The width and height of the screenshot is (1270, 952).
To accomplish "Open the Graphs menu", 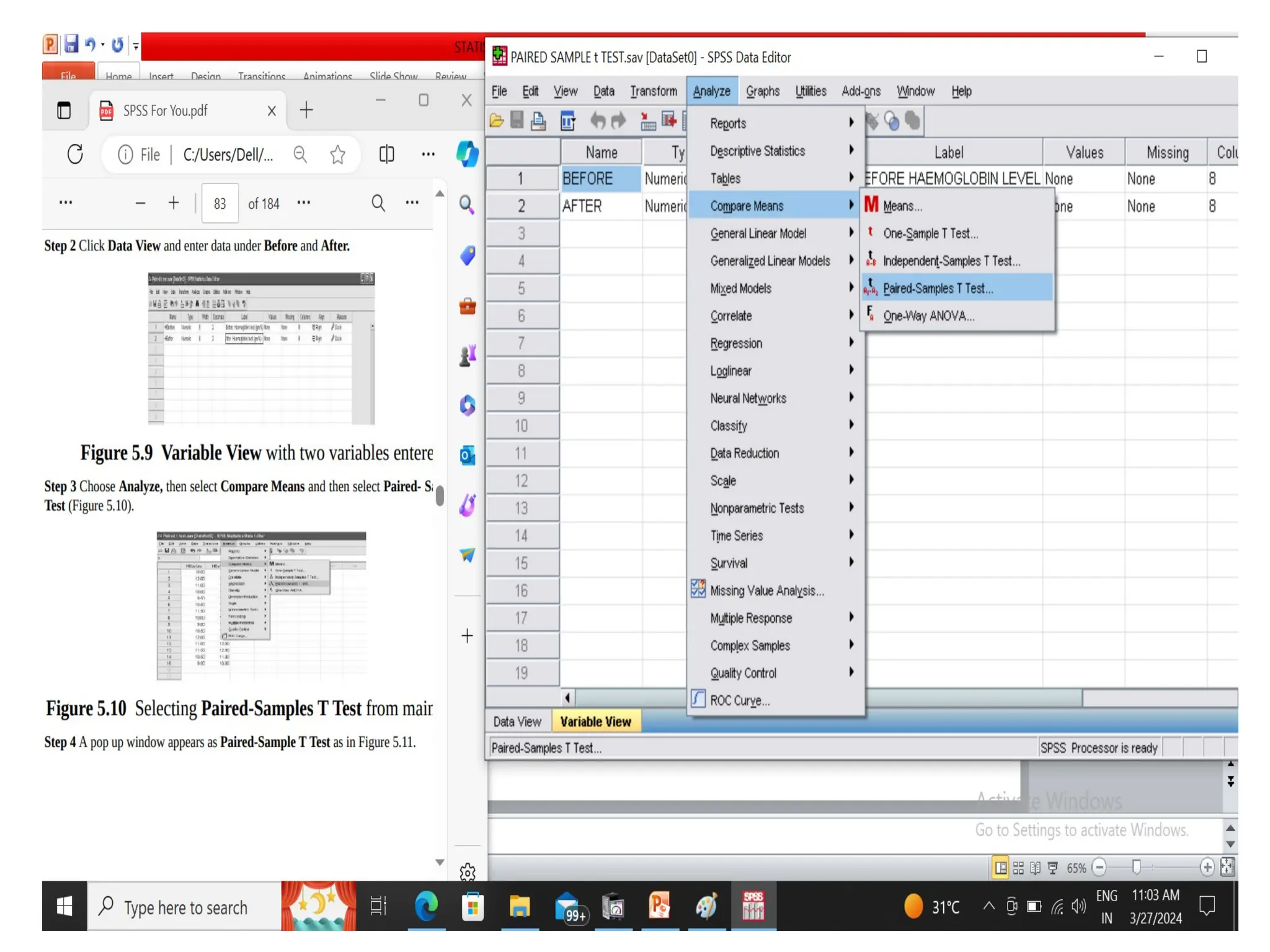I will (x=762, y=91).
